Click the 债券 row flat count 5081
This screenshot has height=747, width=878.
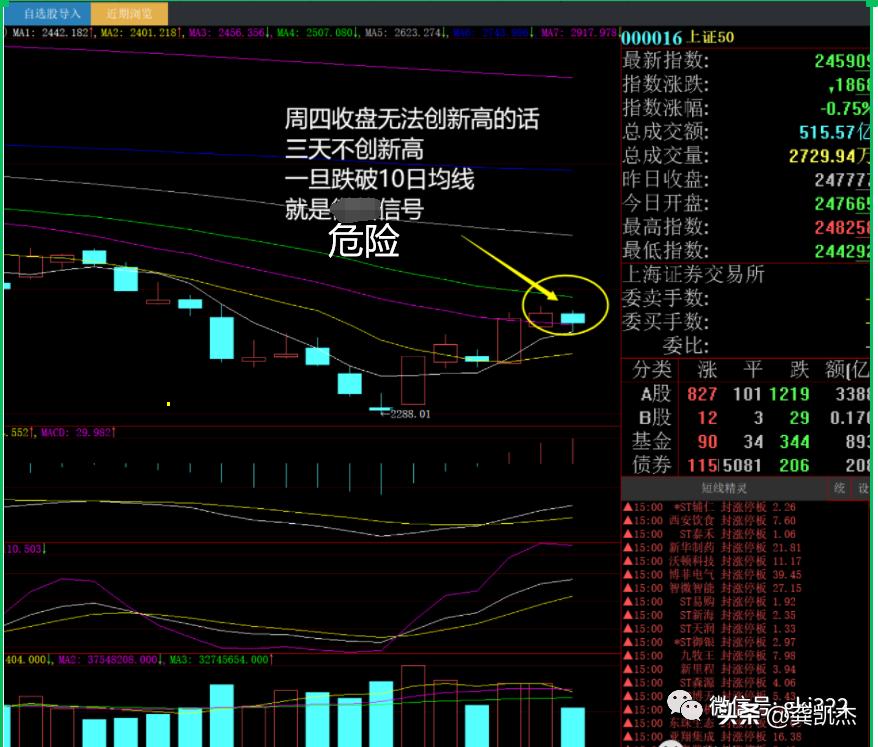click(741, 465)
